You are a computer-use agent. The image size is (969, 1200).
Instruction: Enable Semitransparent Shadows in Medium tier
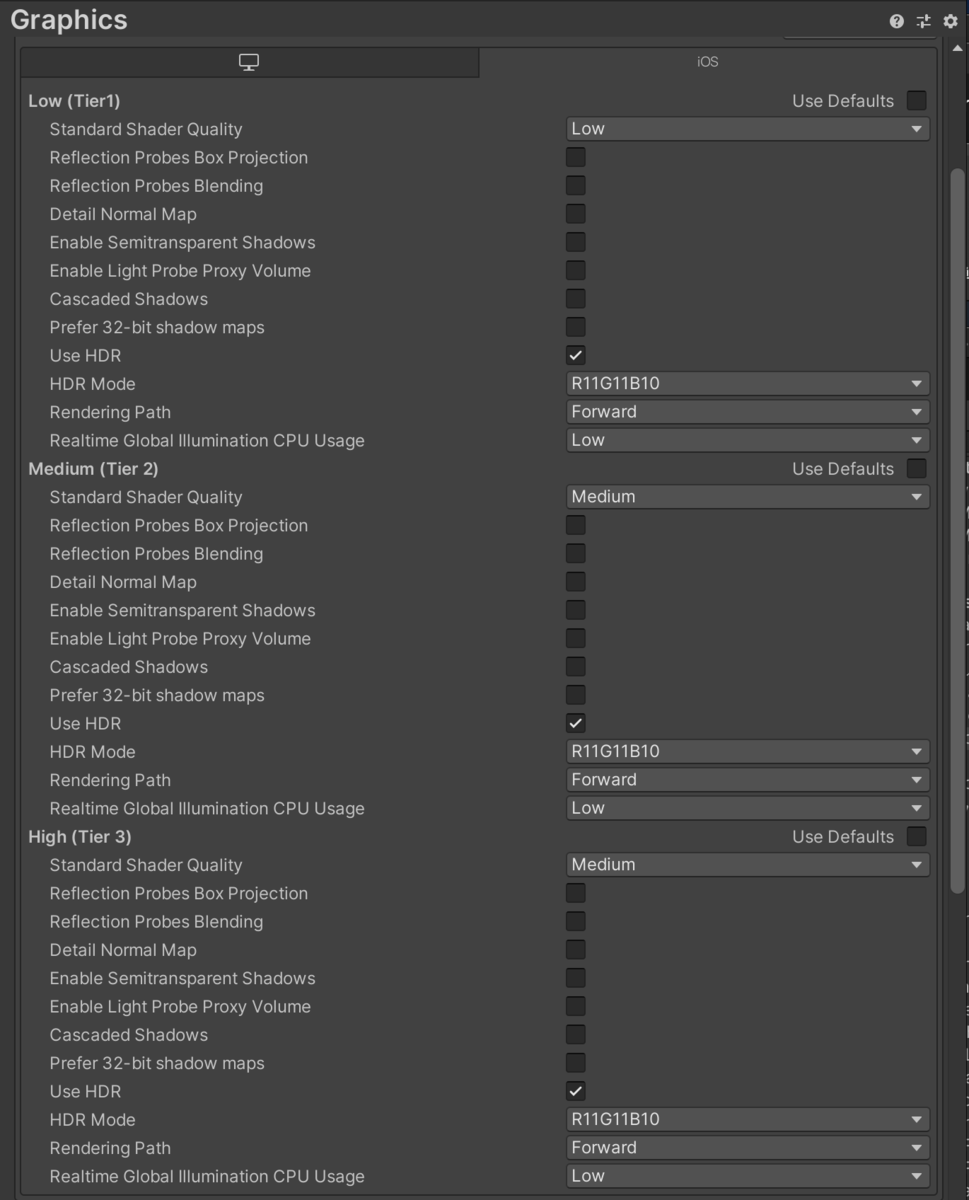[575, 610]
